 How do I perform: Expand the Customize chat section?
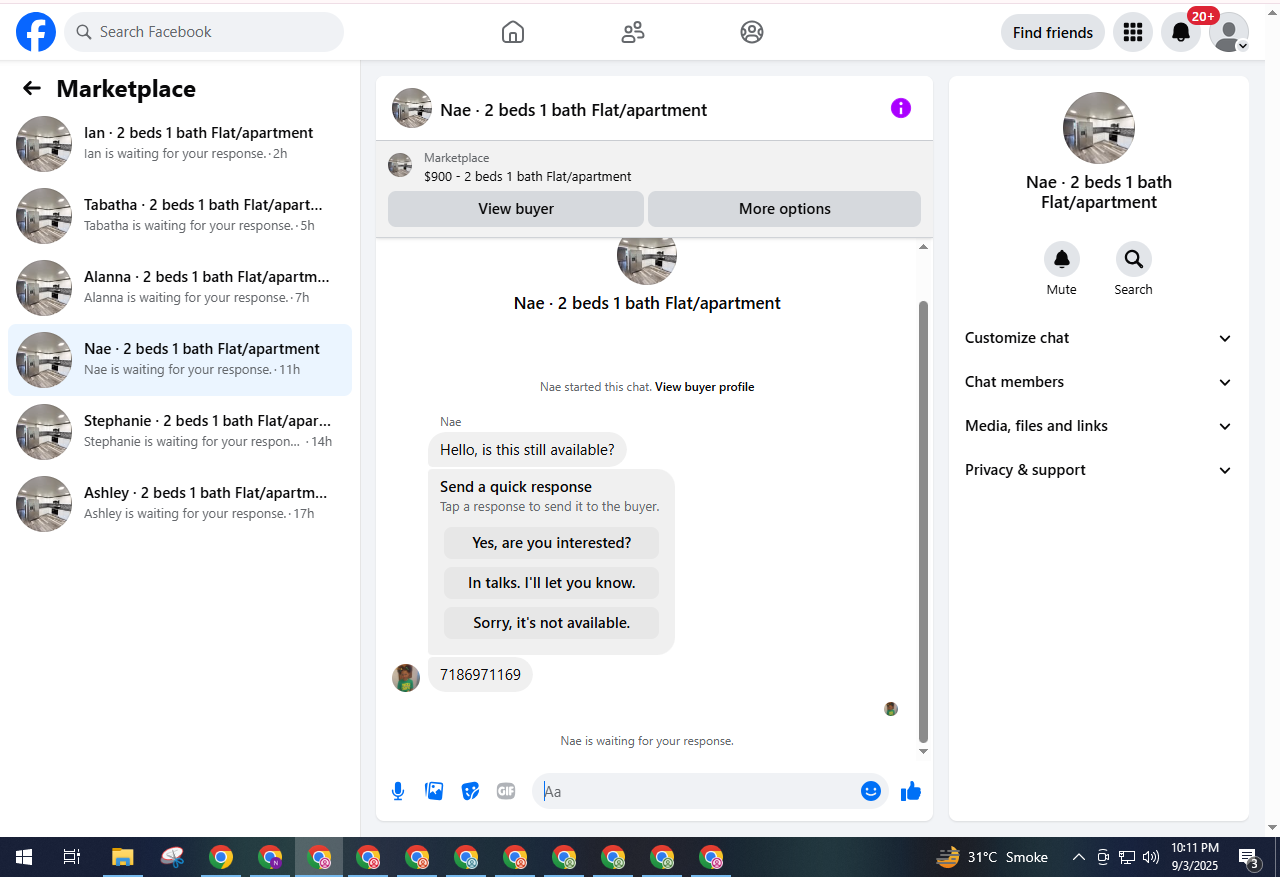[1099, 338]
